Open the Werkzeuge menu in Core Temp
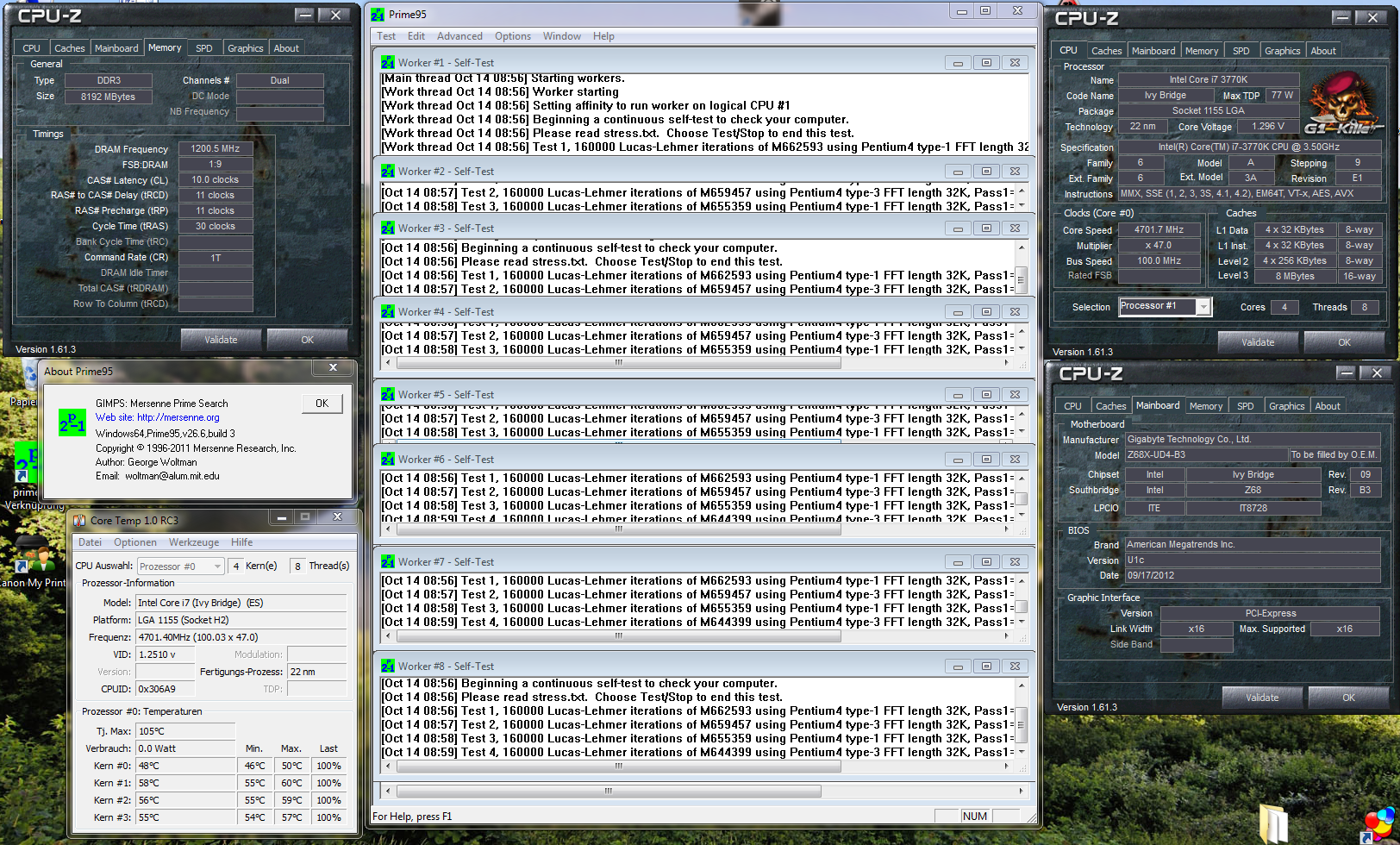This screenshot has width=1400, height=845. [x=194, y=542]
